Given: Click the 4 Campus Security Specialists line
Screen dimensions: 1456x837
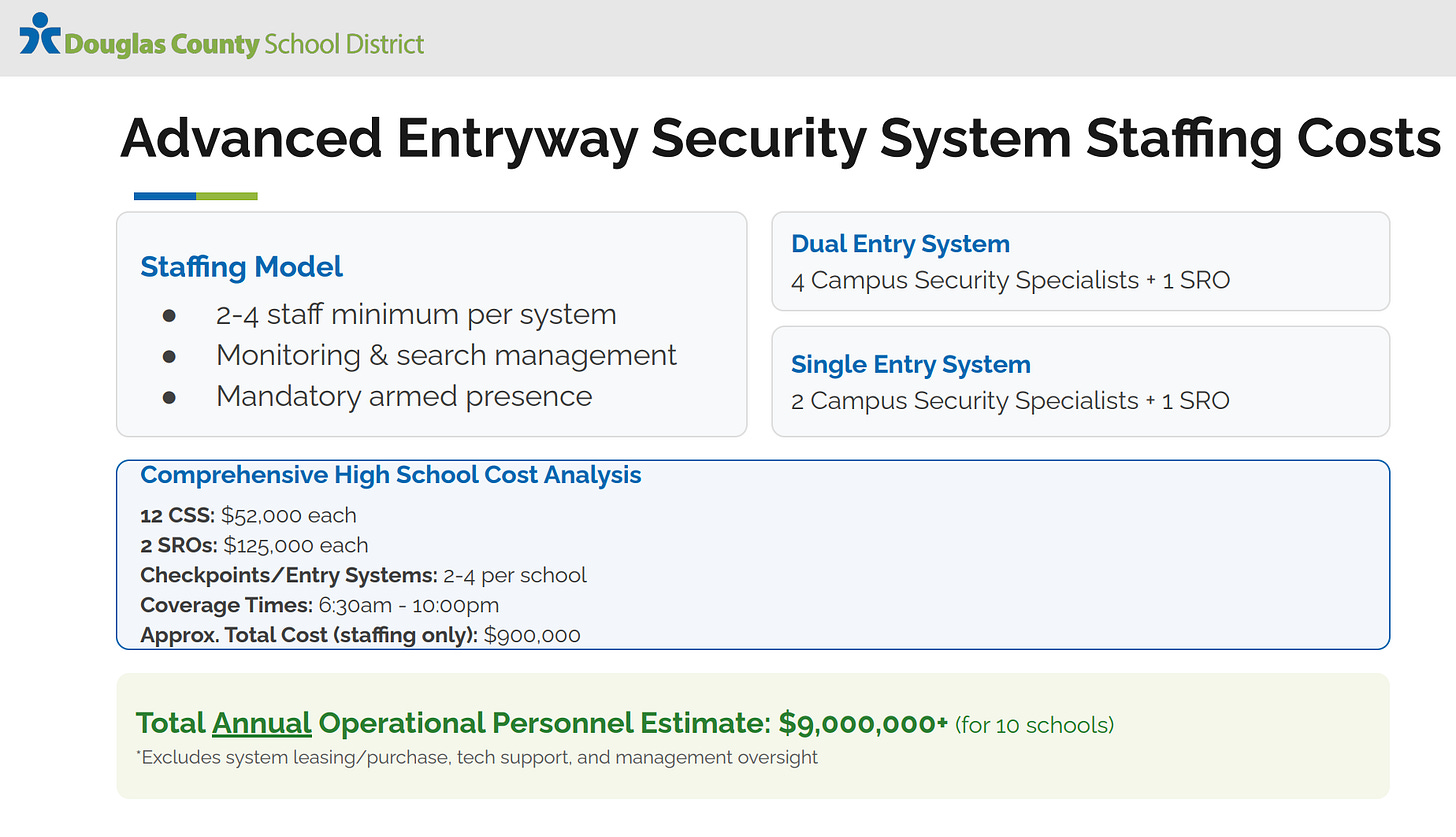Looking at the screenshot, I should point(1010,280).
